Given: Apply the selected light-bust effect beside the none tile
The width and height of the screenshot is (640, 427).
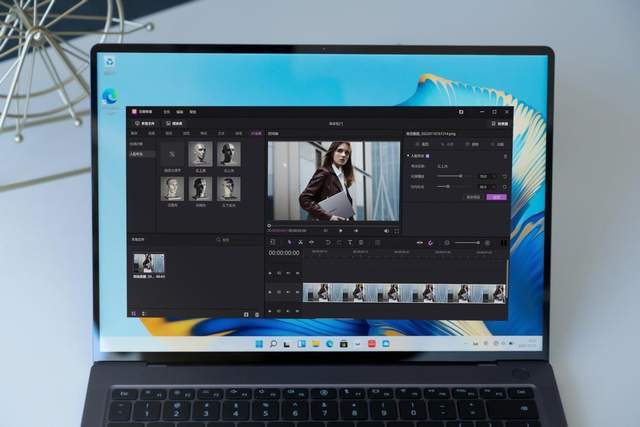Looking at the screenshot, I should pyautogui.click(x=200, y=154).
